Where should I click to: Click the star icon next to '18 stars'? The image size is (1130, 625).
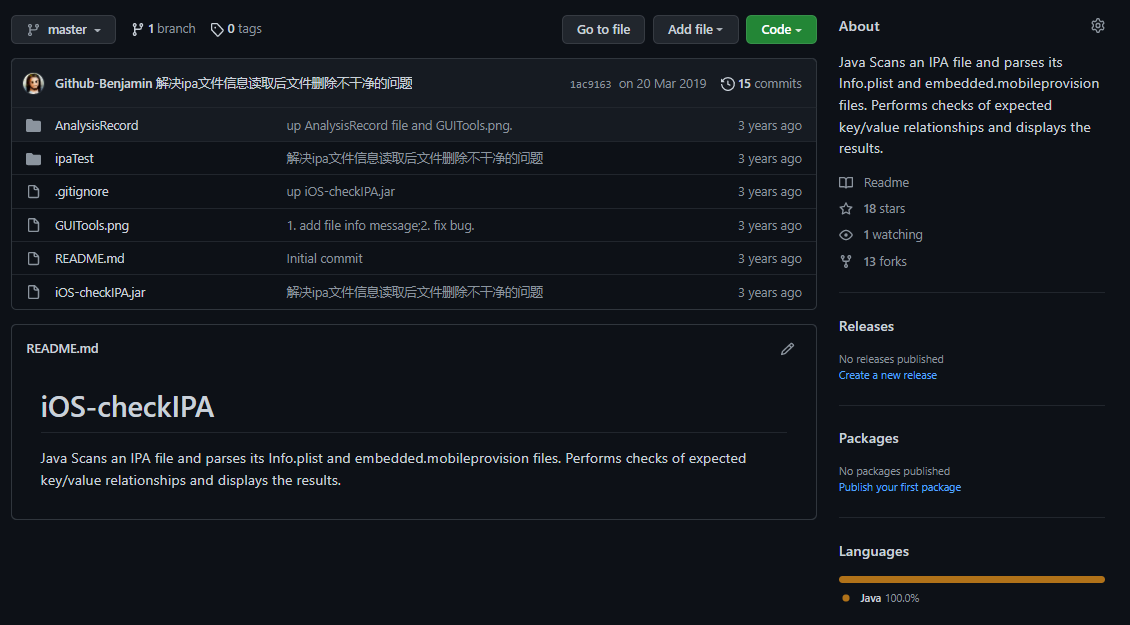coord(846,208)
